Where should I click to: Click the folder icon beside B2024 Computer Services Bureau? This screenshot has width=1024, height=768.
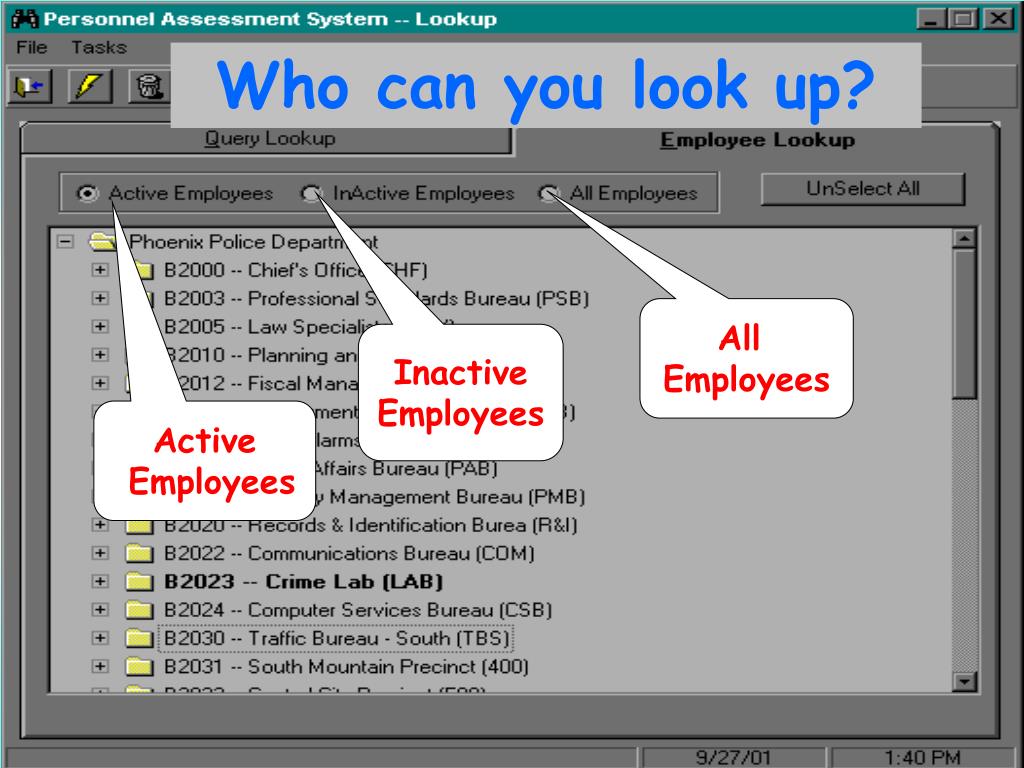tap(138, 610)
